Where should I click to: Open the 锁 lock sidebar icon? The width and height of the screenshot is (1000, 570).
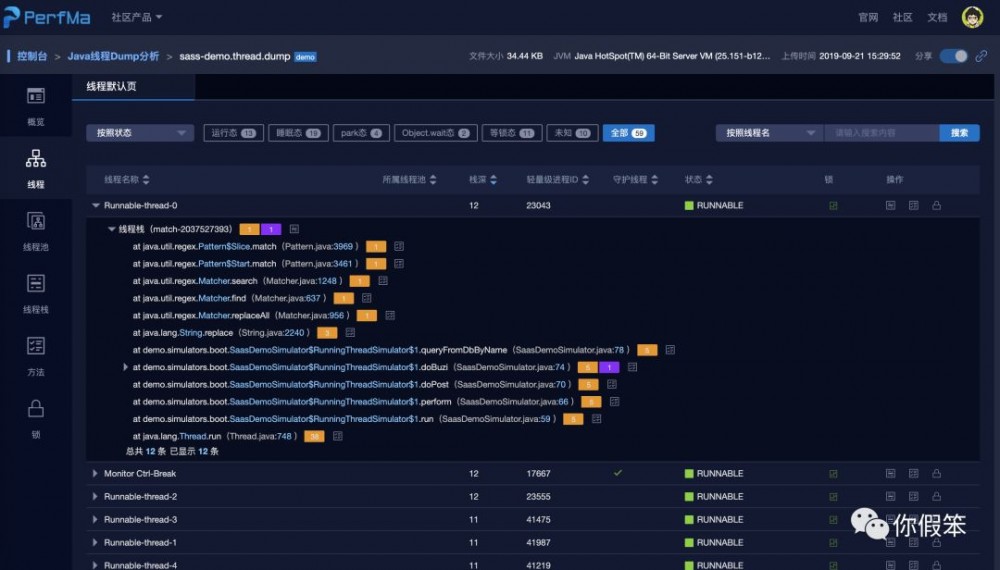(x=36, y=416)
